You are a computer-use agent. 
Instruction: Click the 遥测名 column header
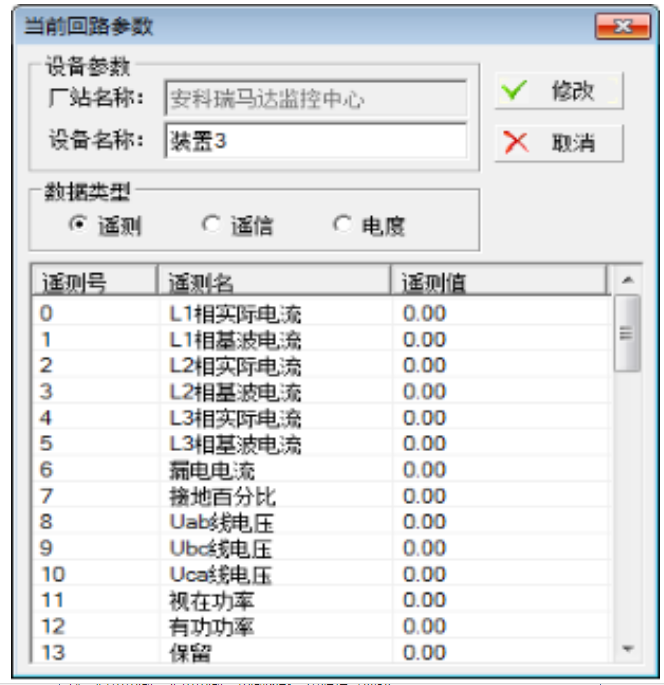click(x=274, y=281)
